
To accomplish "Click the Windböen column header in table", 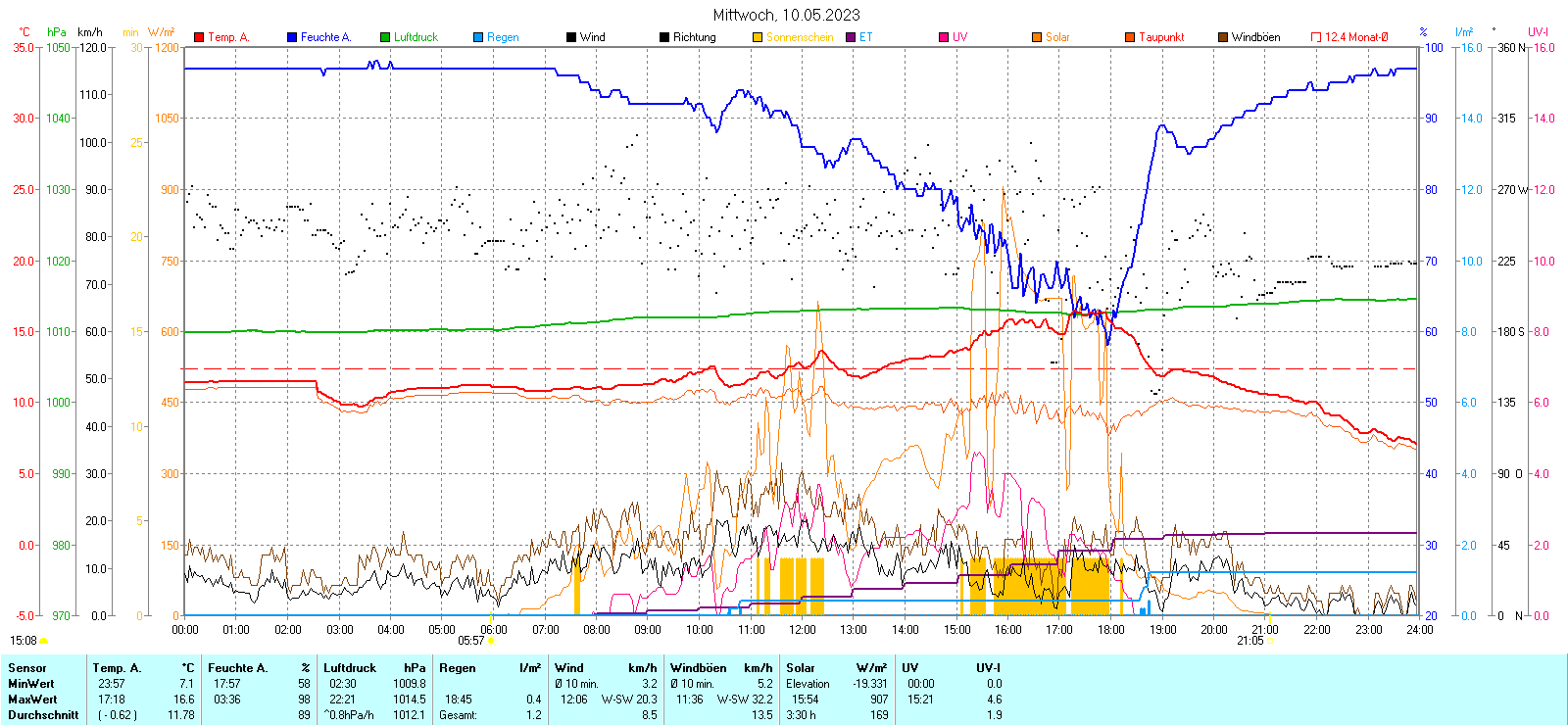I will [x=698, y=668].
